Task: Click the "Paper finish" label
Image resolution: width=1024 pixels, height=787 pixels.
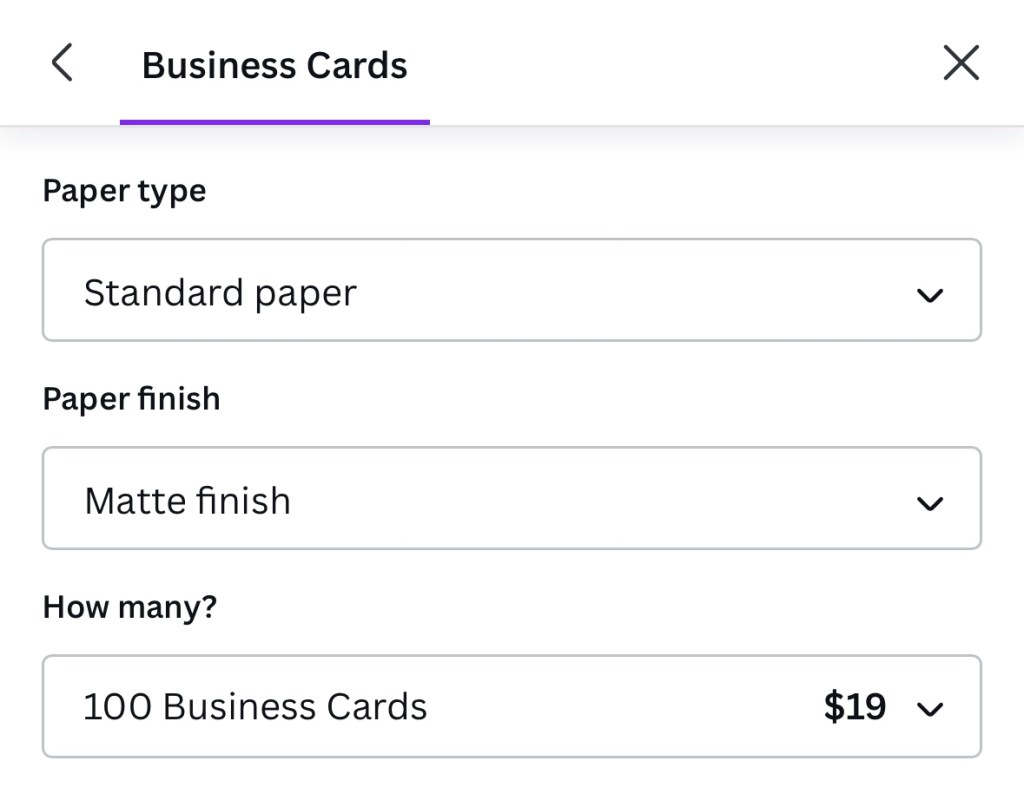Action: (x=131, y=399)
